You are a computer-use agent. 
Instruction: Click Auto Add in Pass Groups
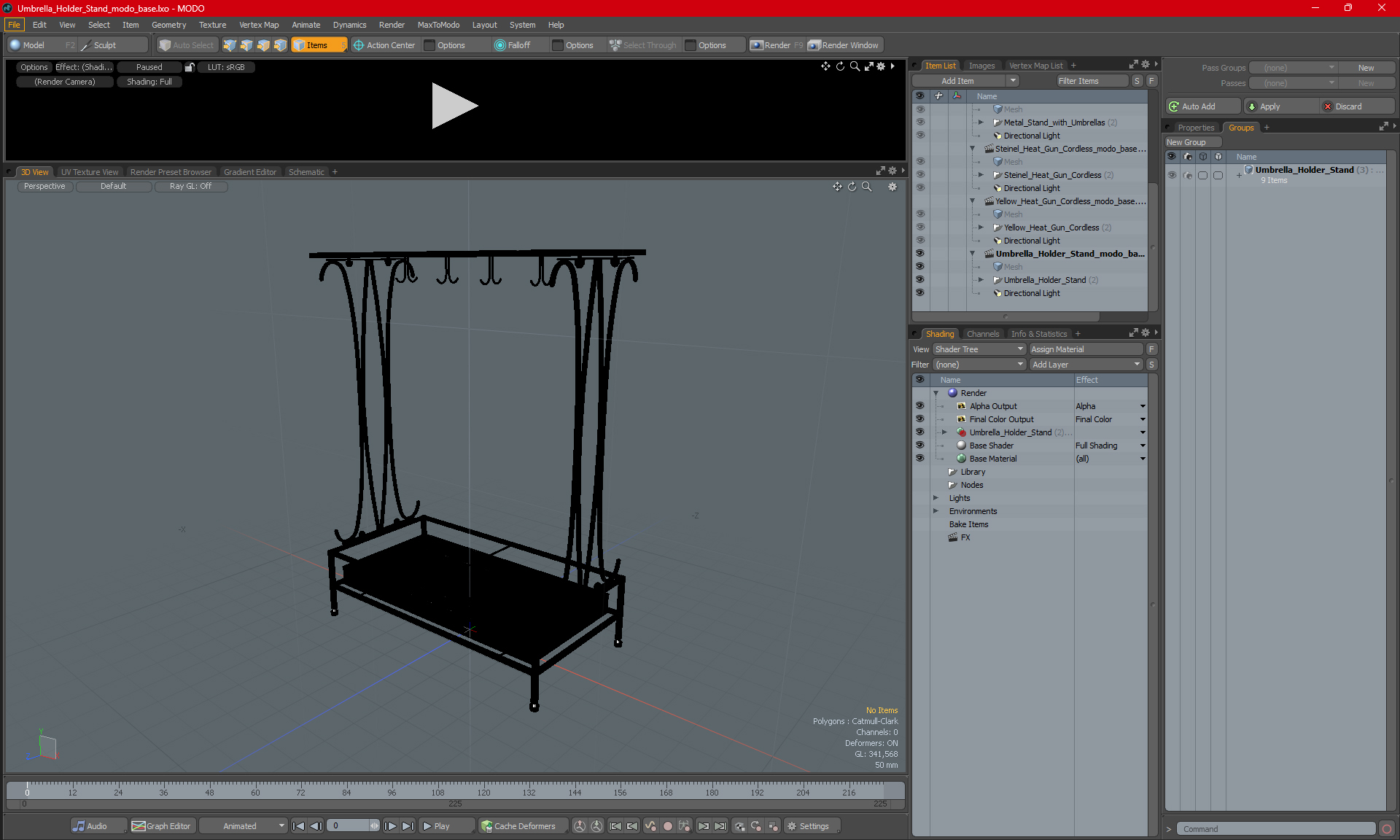(1202, 106)
